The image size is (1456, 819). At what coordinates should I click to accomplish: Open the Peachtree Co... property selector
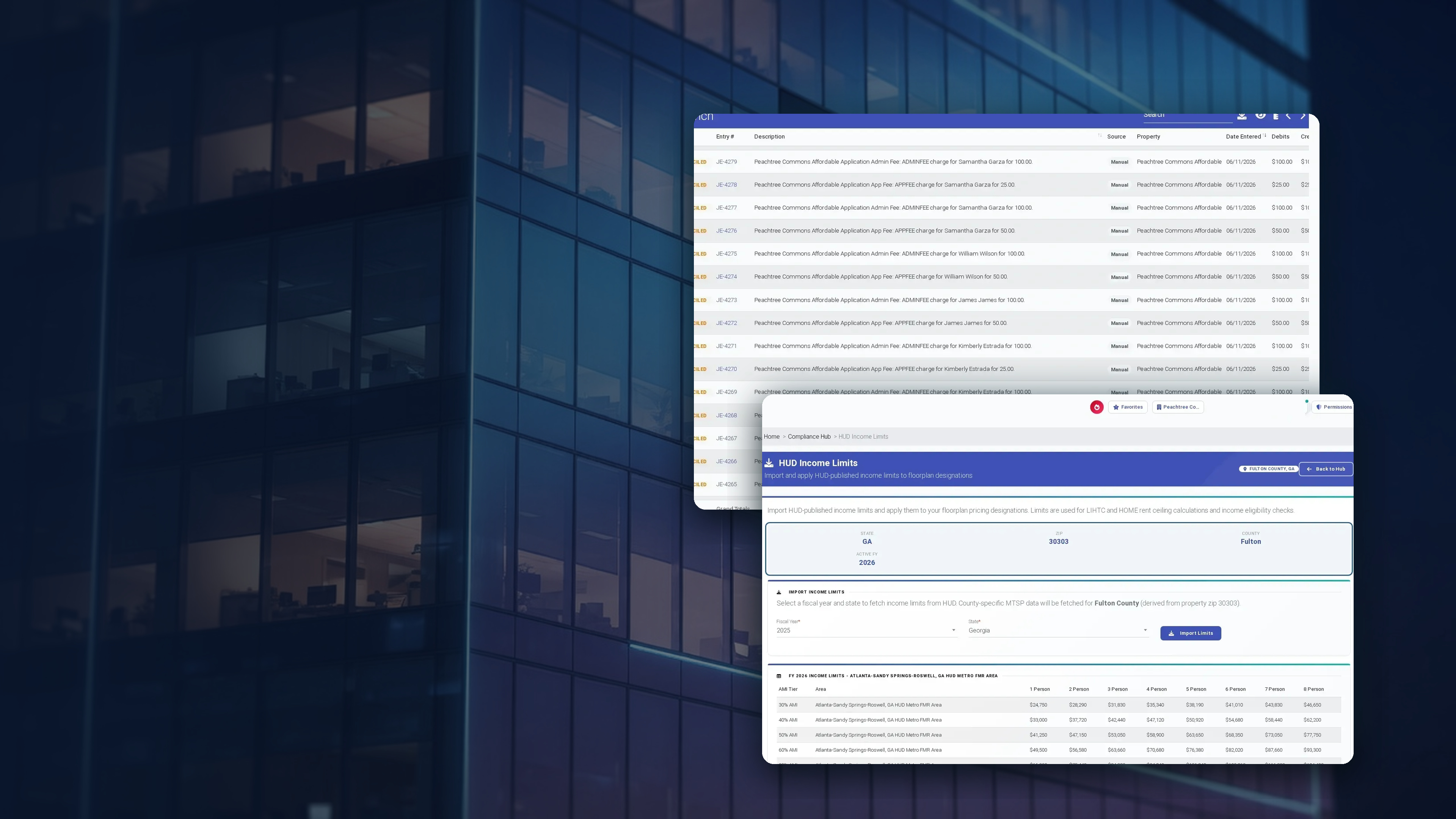pos(1178,407)
